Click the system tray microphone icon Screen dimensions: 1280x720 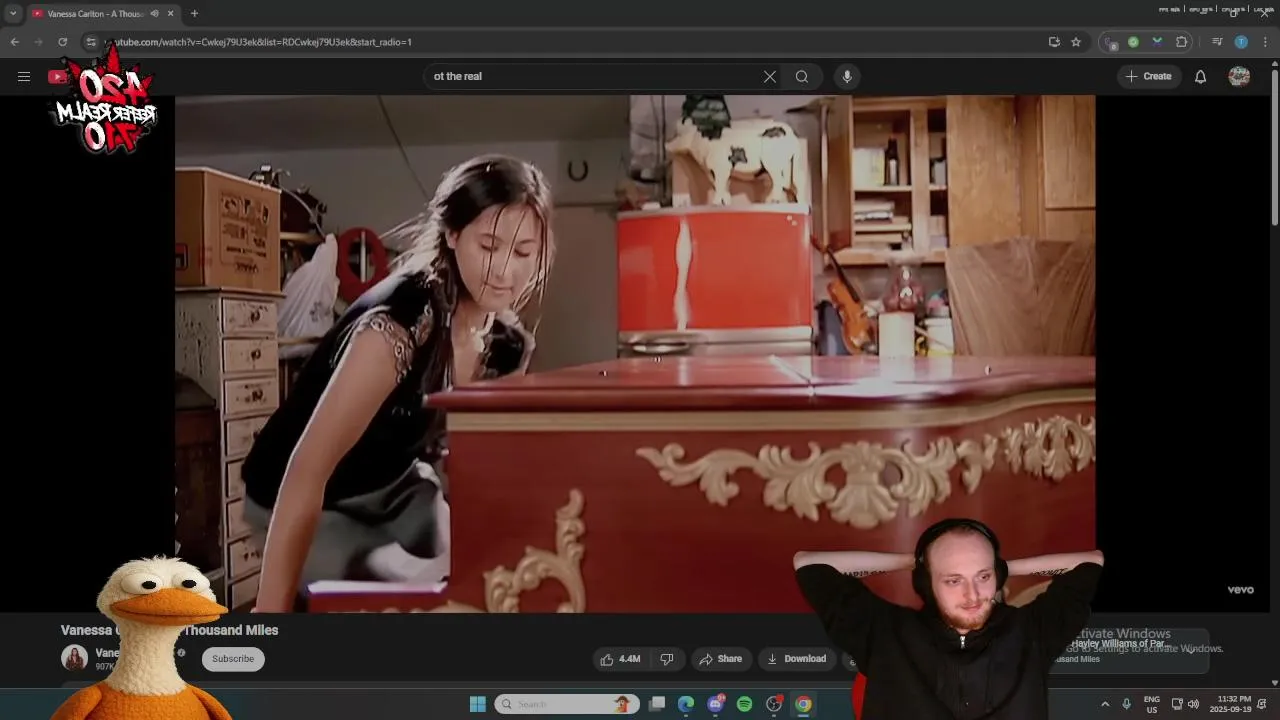[1127, 704]
